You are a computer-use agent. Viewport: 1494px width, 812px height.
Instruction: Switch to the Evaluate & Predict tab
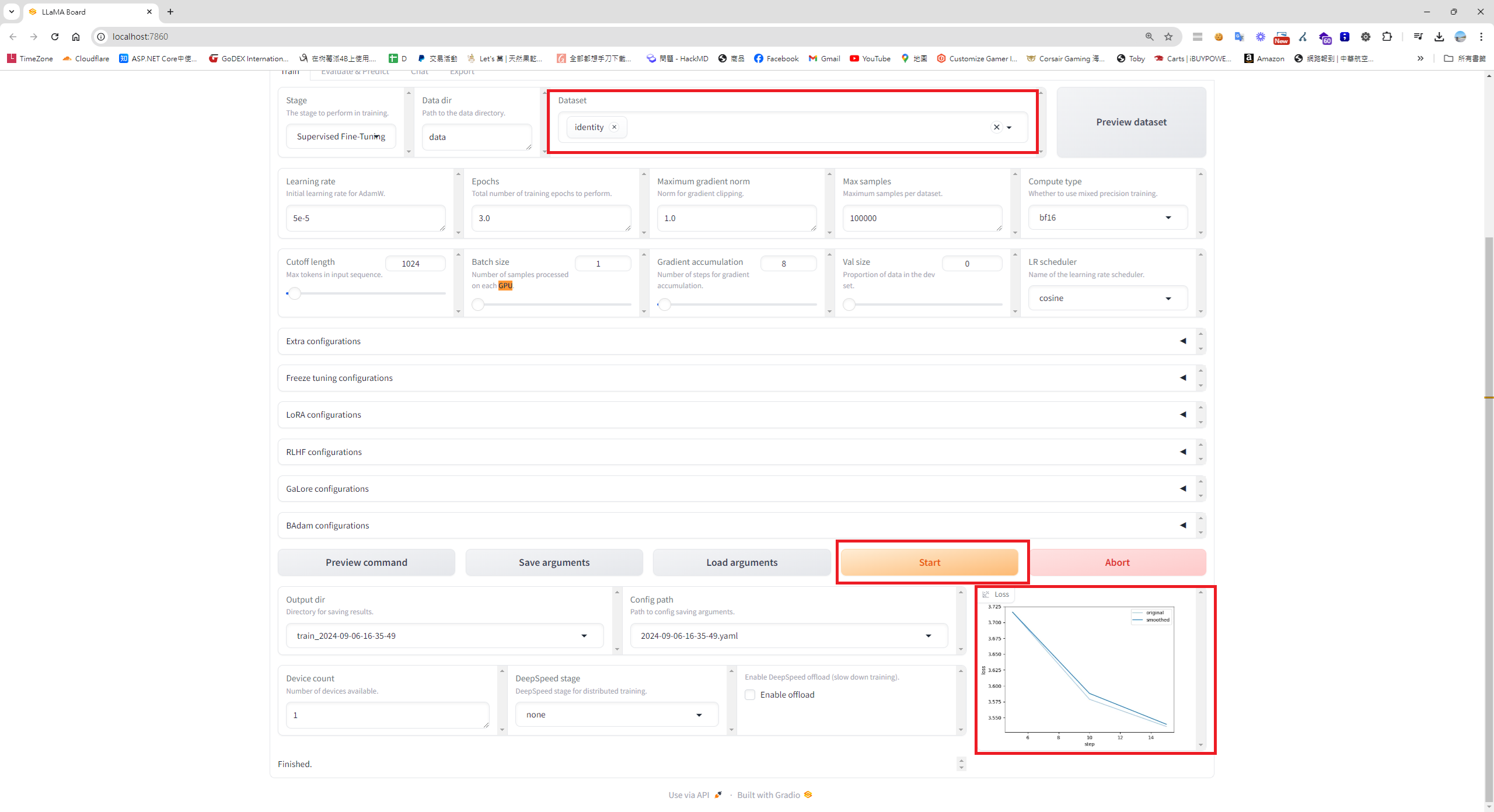pos(355,72)
